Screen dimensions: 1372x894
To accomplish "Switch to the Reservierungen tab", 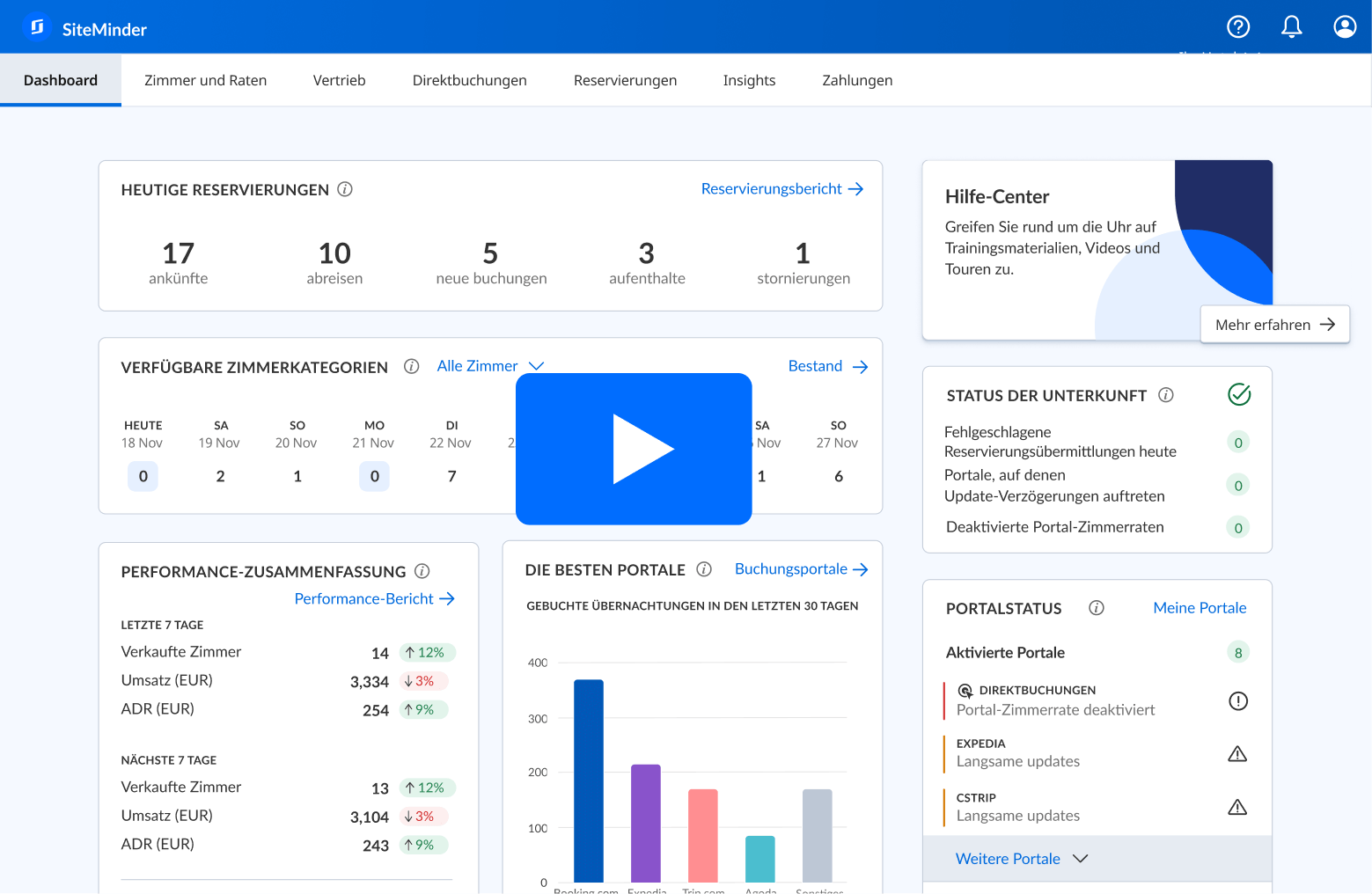I will 625,81.
